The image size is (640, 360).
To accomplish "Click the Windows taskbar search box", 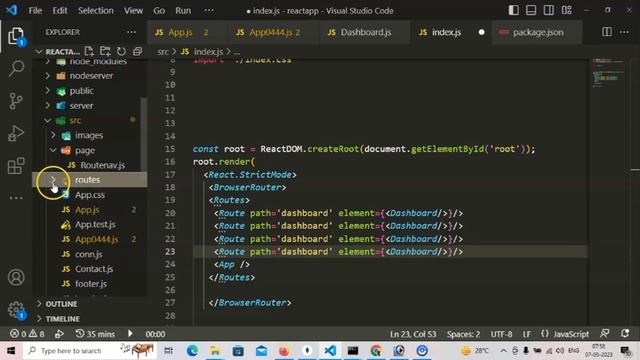I will click(x=90, y=350).
